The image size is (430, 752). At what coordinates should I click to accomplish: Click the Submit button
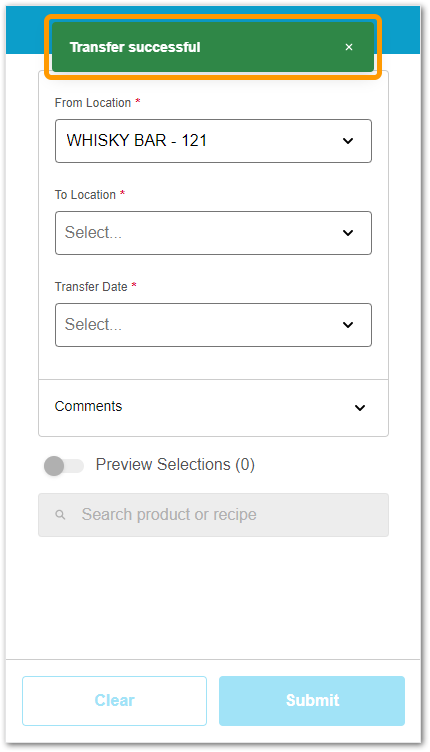pyautogui.click(x=312, y=701)
